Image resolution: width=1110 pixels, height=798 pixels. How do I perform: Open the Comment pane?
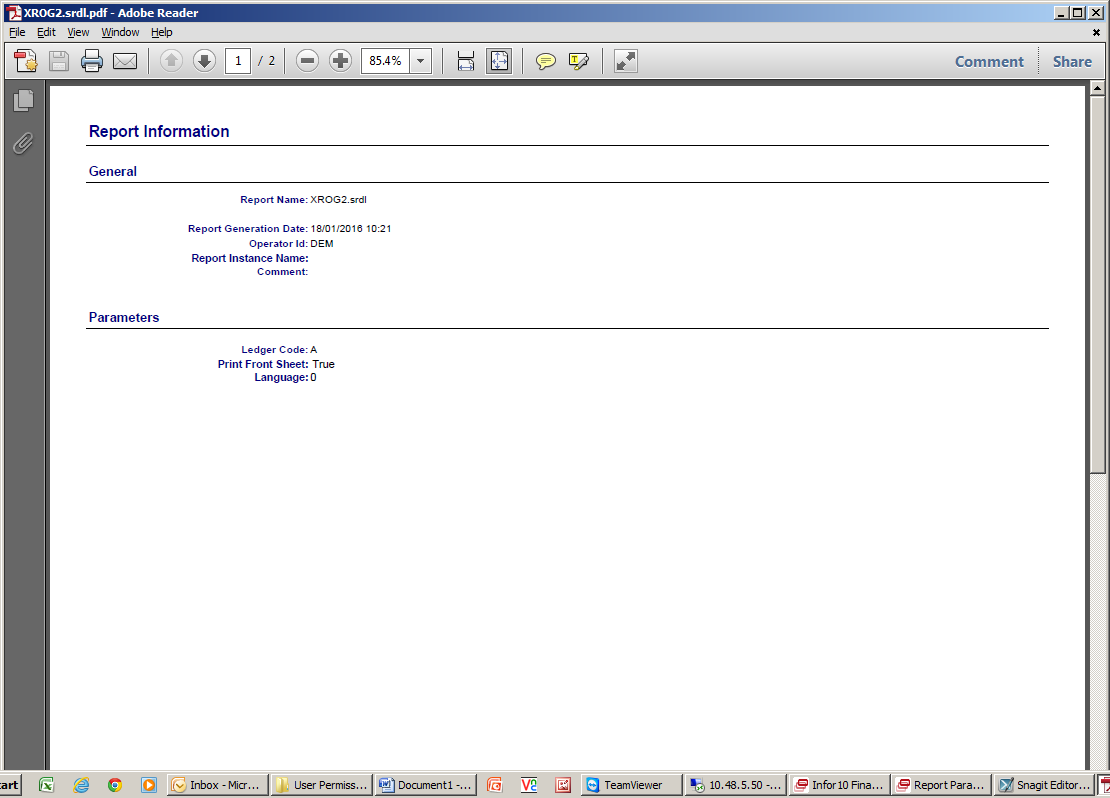989,62
